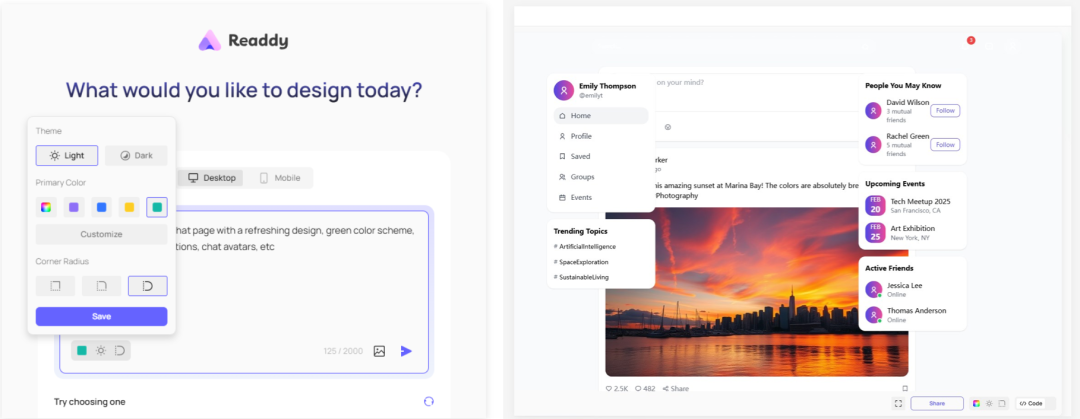Open the #ArtificialIntelligence trending topic
1080x419 pixels.
(x=585, y=246)
